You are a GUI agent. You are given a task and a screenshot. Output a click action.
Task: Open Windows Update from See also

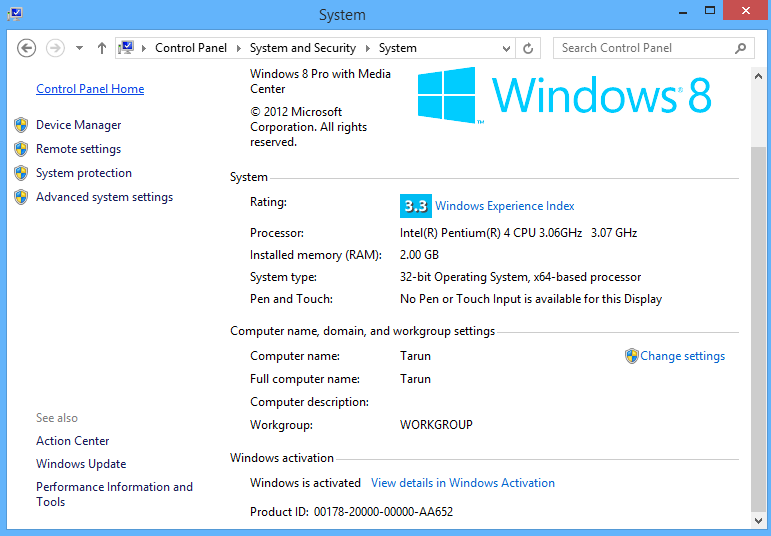[81, 464]
